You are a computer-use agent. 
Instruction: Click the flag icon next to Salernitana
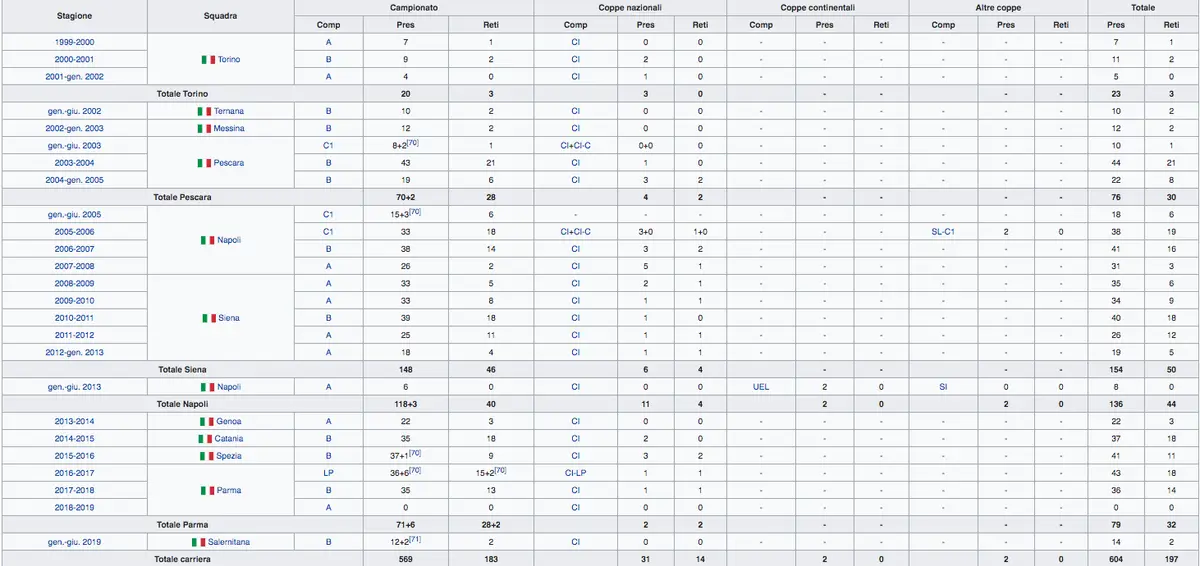tap(196, 542)
